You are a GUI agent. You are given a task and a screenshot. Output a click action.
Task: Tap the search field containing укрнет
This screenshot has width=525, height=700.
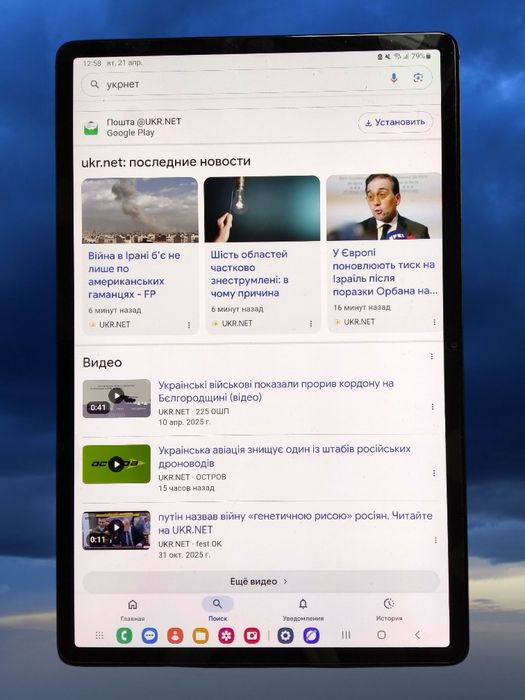tap(257, 81)
